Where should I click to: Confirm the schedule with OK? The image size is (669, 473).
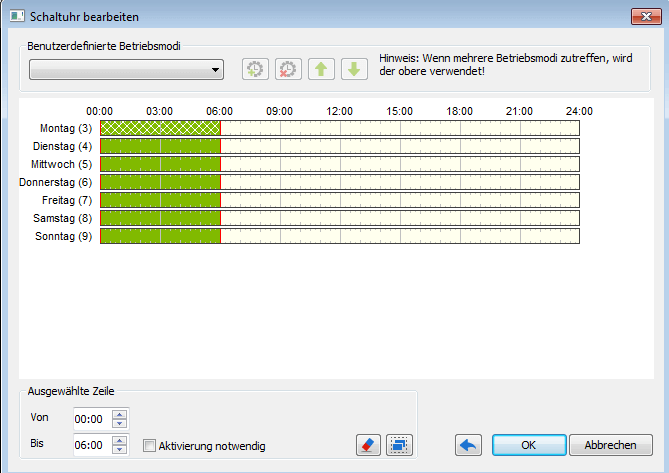[x=528, y=445]
